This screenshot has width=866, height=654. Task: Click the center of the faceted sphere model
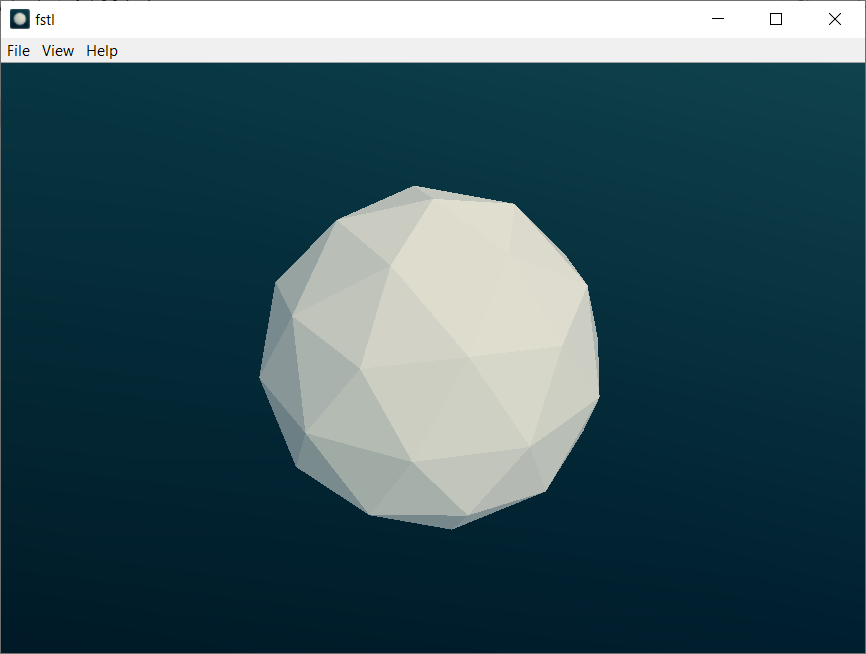click(430, 357)
